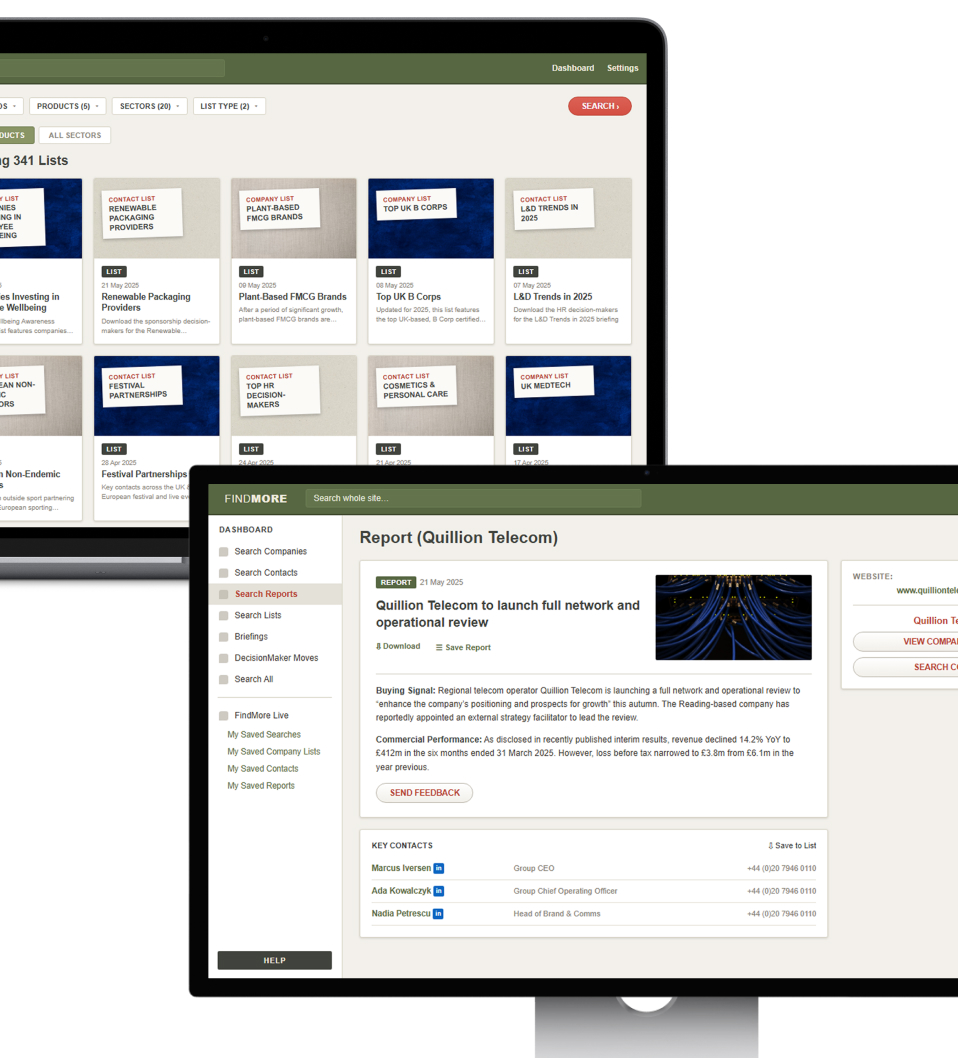The height and width of the screenshot is (1058, 958).
Task: Open My Saved Reports
Action: pos(260,785)
